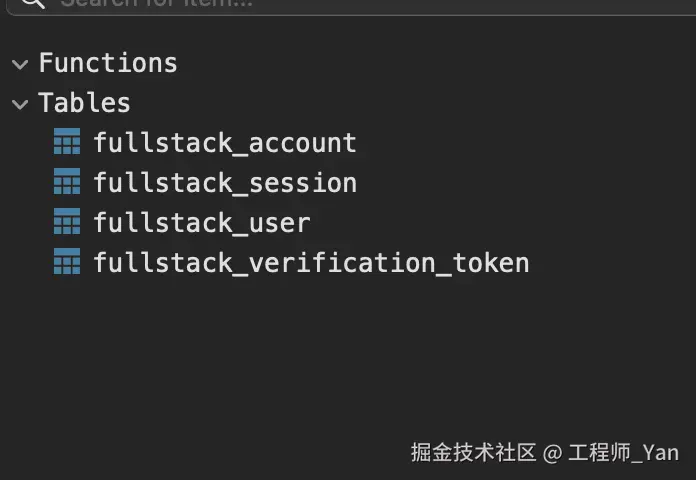Open the fullstack_account table
Screen dimensions: 696x480
click(x=224, y=143)
